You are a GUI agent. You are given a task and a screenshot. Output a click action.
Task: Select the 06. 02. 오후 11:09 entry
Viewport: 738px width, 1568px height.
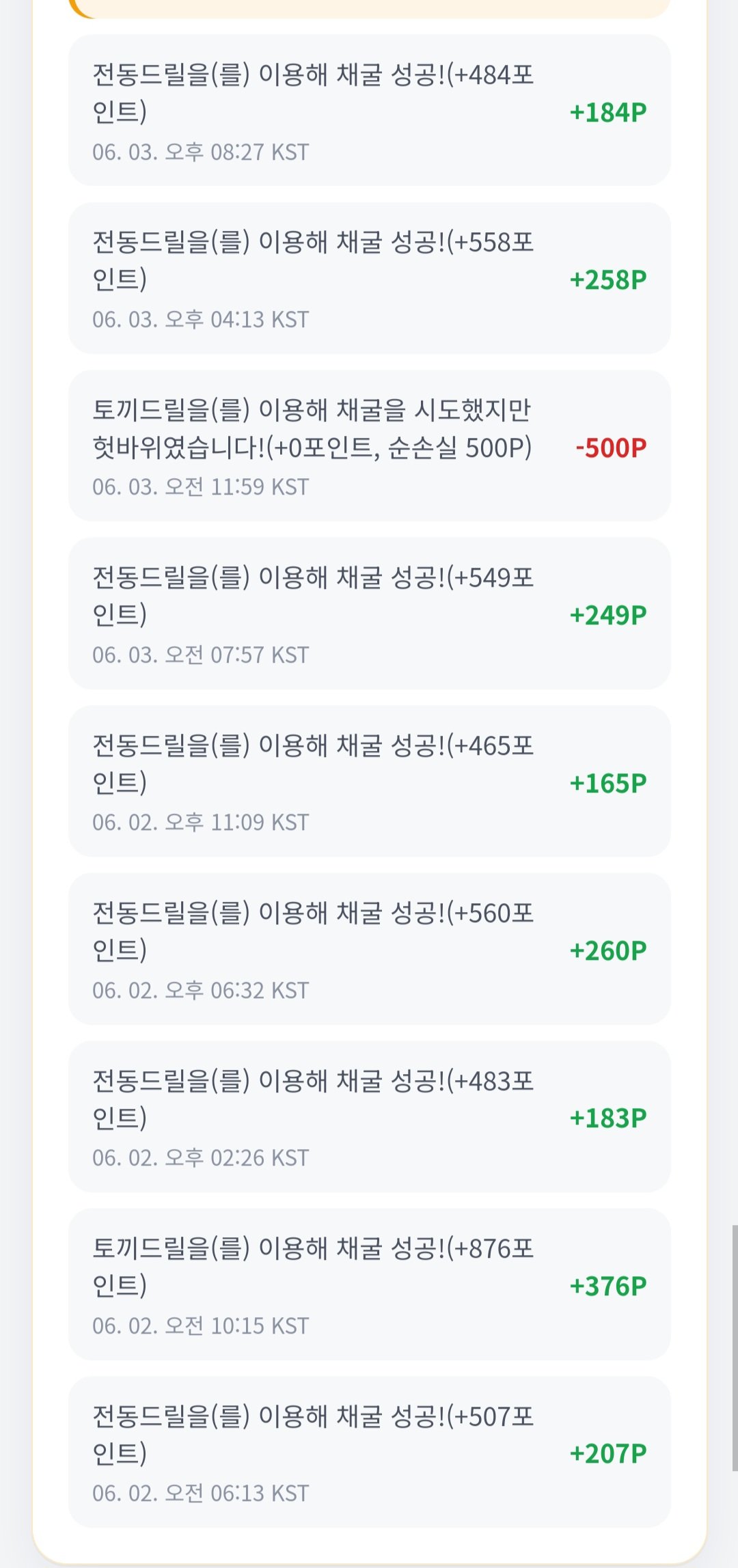pos(369,781)
